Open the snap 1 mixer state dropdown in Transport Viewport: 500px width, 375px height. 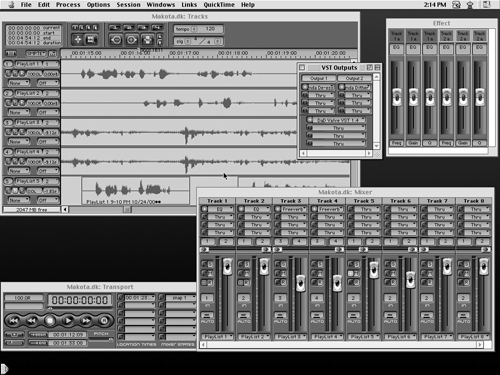tap(181, 298)
